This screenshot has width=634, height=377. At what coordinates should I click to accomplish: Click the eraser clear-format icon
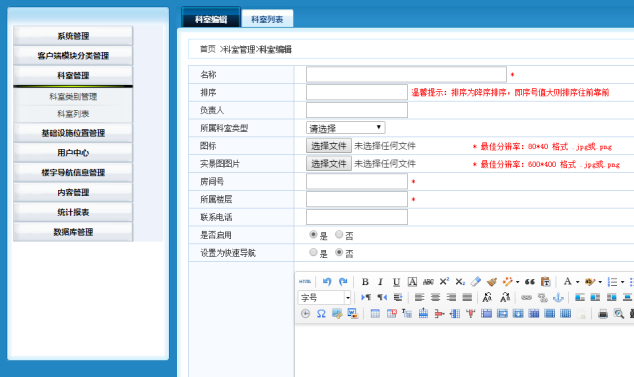coord(476,282)
